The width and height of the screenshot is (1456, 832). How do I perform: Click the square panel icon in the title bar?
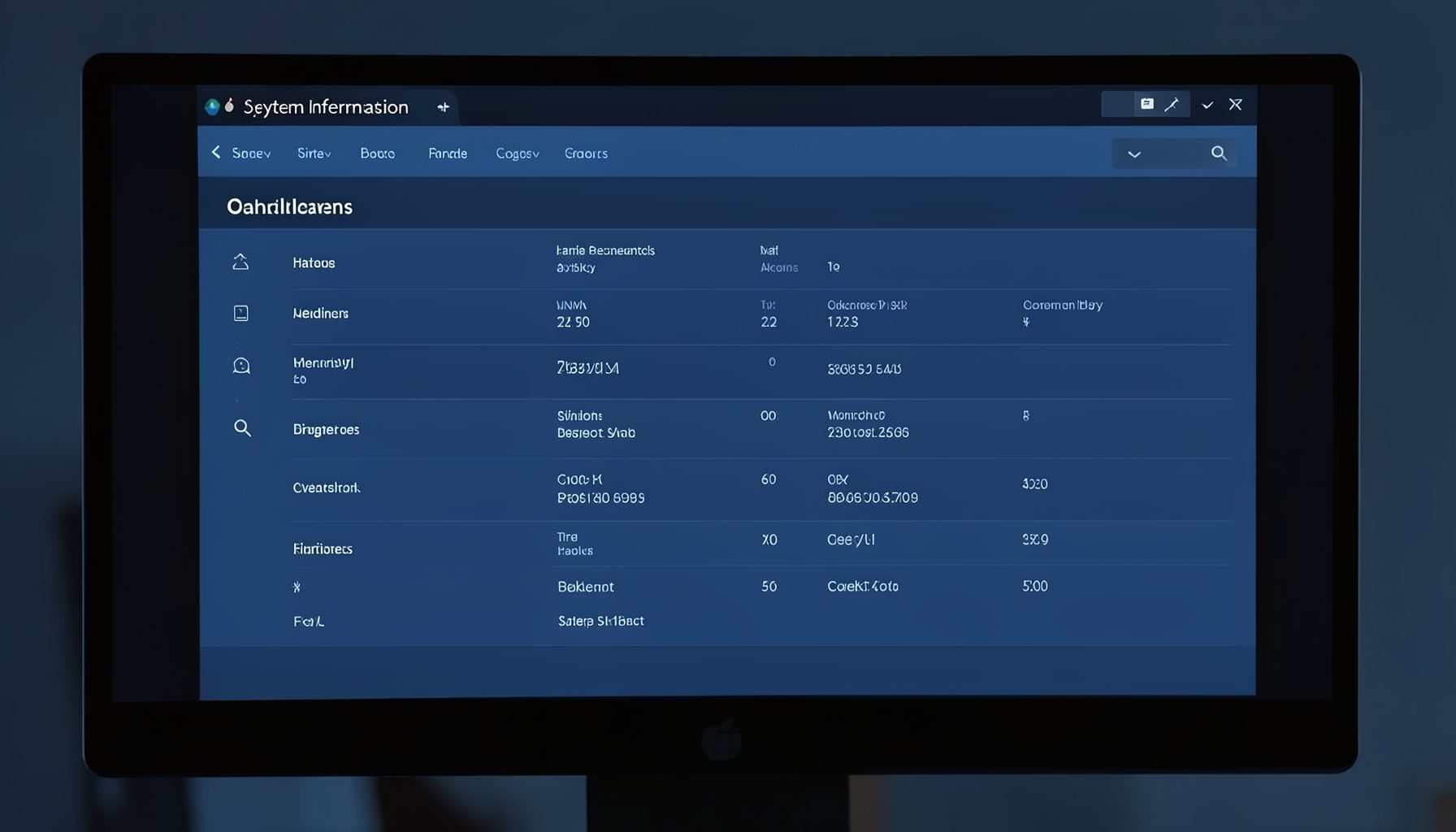coord(1147,104)
